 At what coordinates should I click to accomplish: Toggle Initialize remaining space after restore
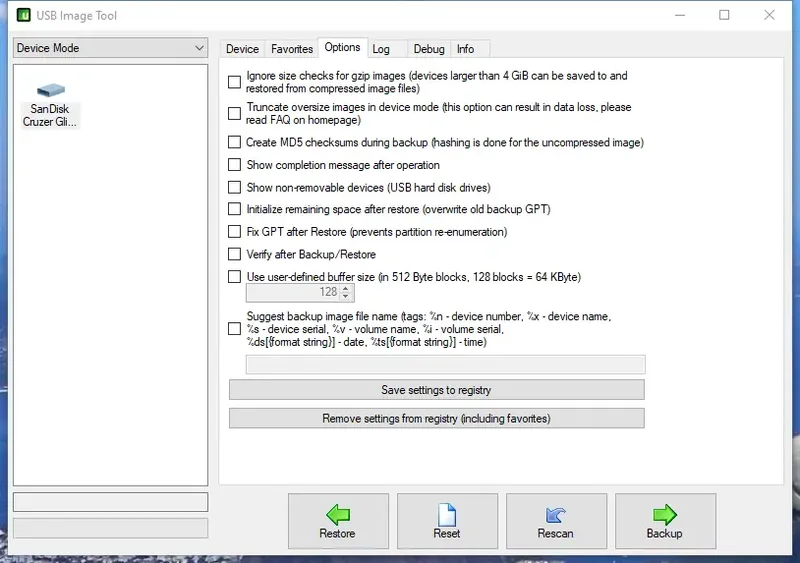pos(234,209)
